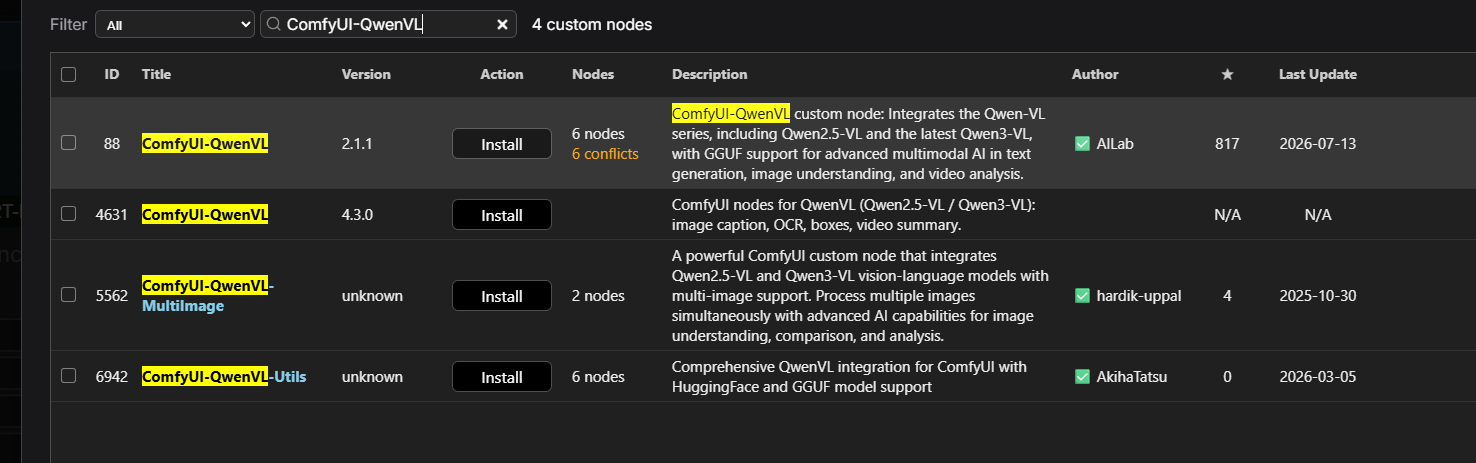Open ComfyUI-QwenVL-Utils title link
Image resolution: width=1476 pixels, height=463 pixels.
[x=224, y=377]
